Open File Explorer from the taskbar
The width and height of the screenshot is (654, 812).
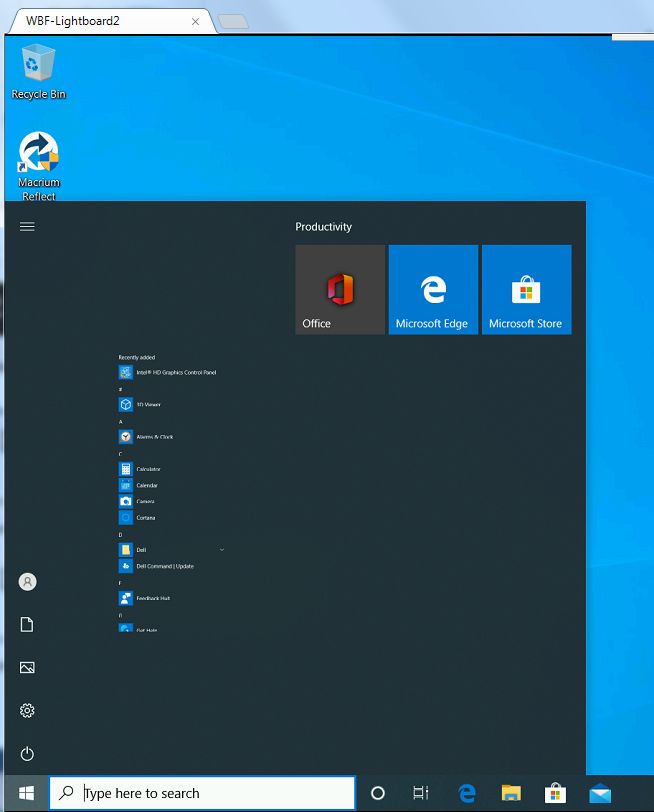click(x=511, y=793)
